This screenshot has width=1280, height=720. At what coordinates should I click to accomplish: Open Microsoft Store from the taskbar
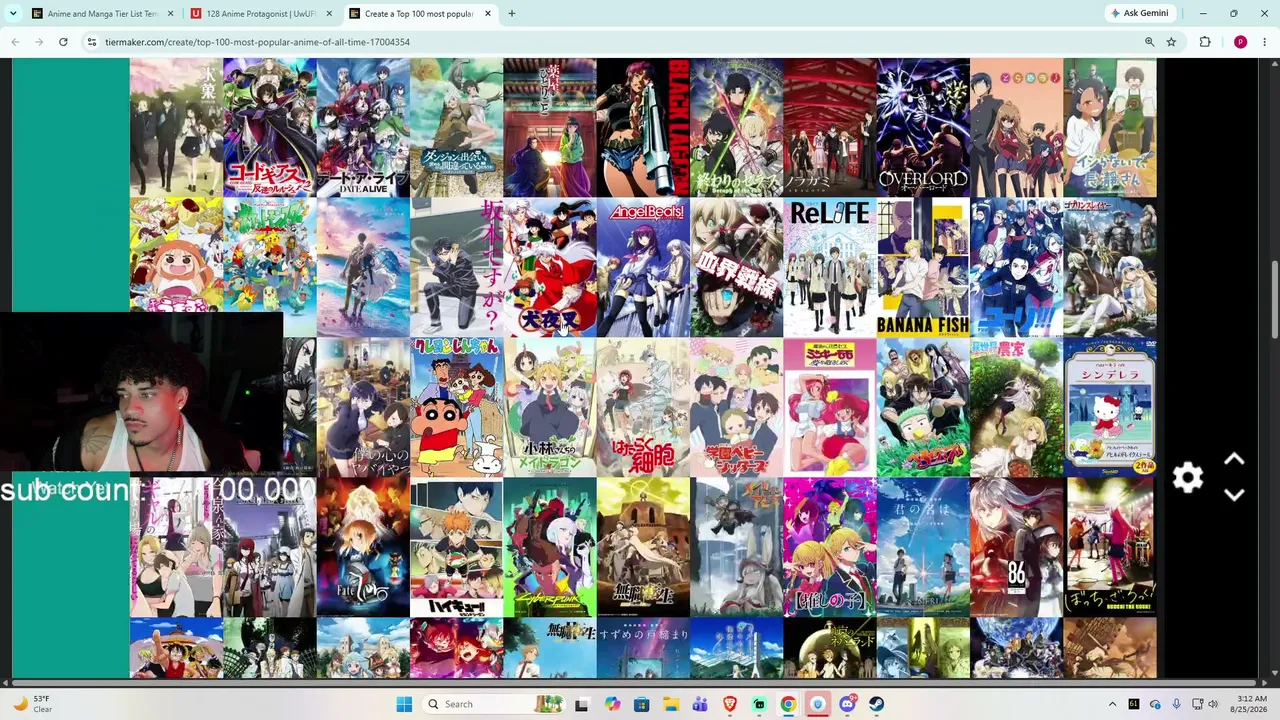point(641,704)
